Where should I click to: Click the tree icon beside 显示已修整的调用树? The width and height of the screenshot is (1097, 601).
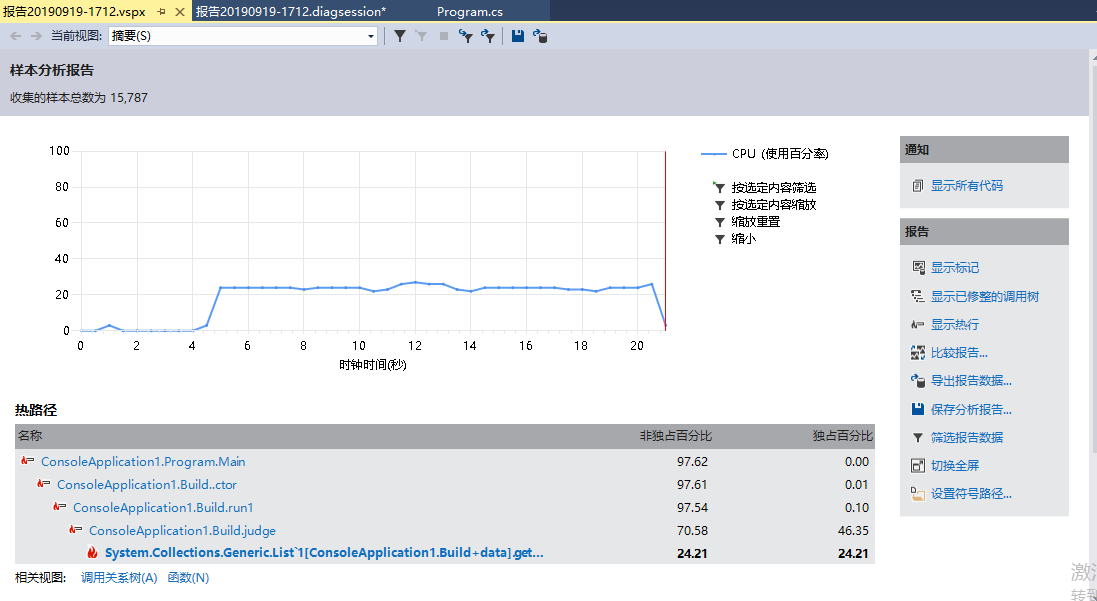tap(918, 296)
